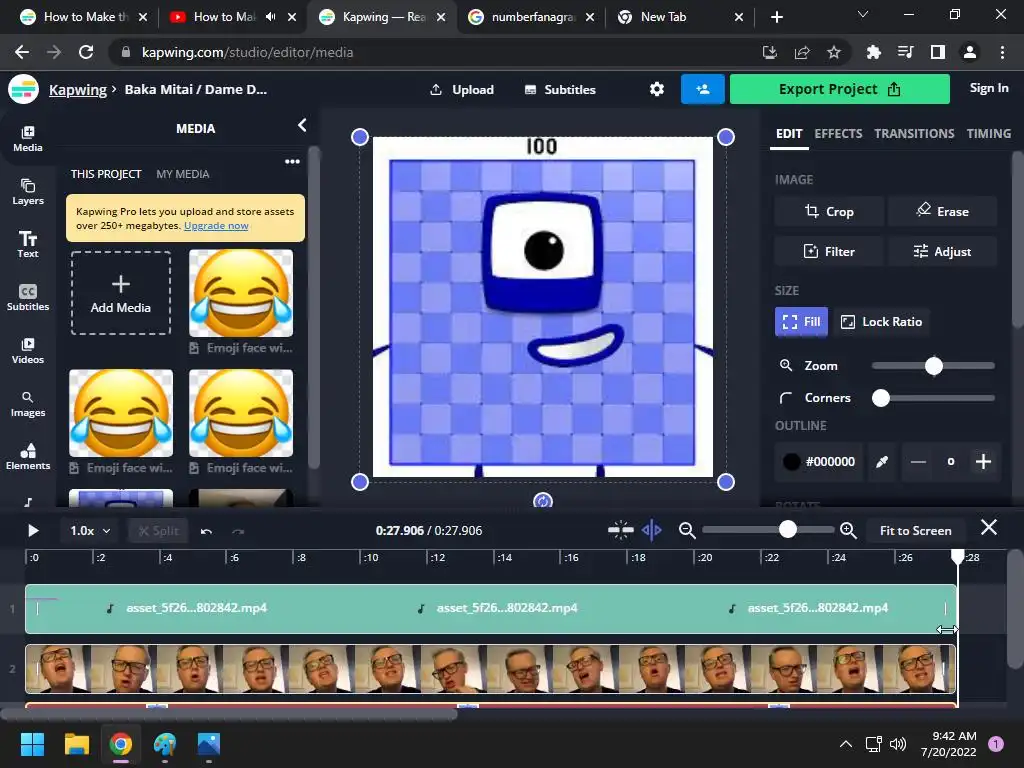
Task: Collapse the Media panel with chevron
Action: pos(302,125)
